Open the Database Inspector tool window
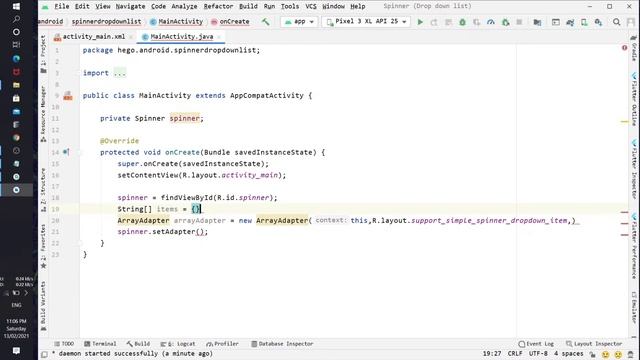 point(282,344)
